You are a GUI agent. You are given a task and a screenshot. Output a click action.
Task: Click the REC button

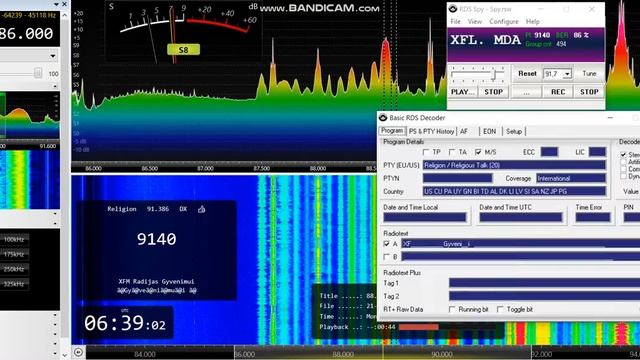[558, 92]
